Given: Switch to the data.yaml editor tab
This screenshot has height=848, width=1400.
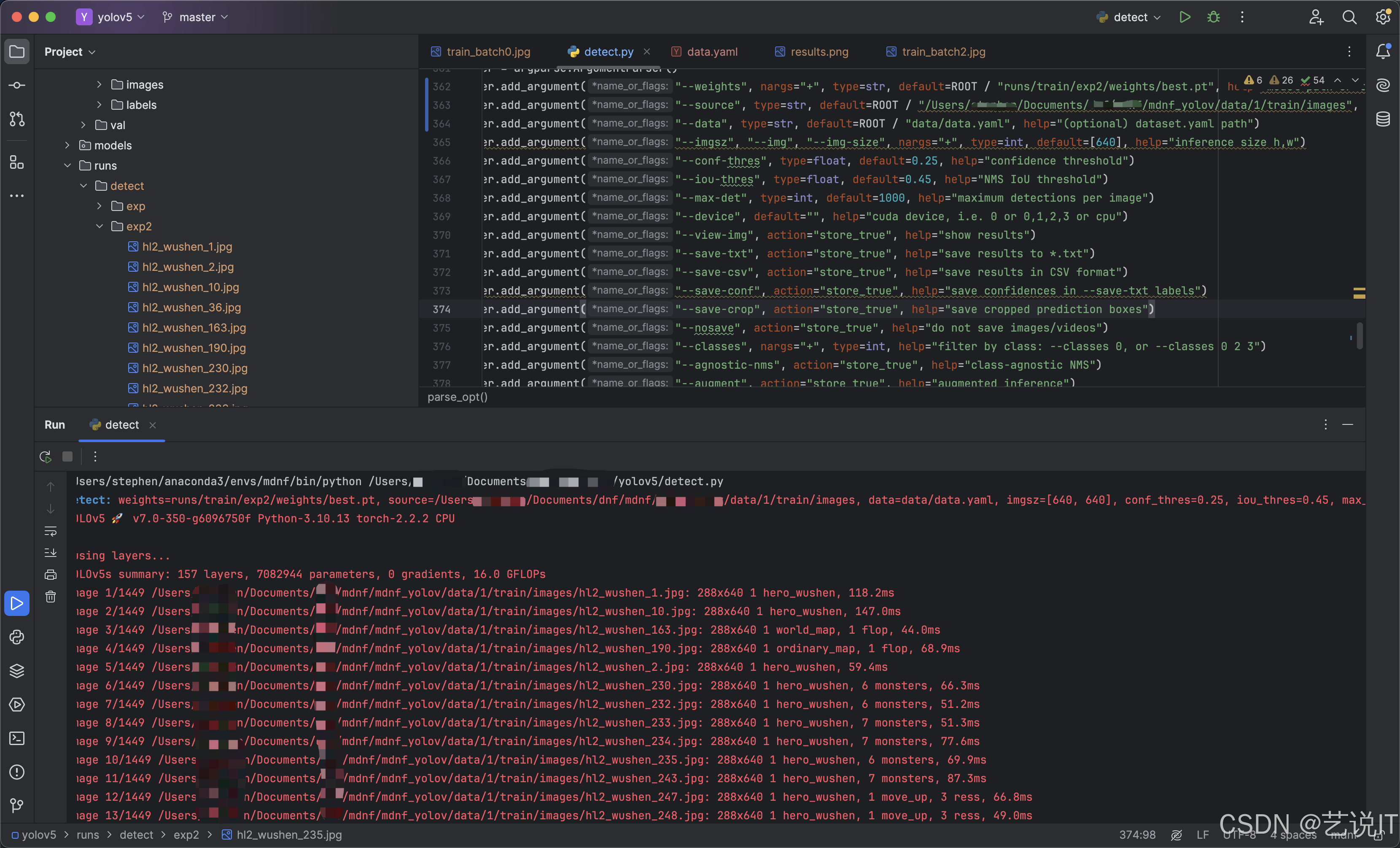Looking at the screenshot, I should (711, 52).
